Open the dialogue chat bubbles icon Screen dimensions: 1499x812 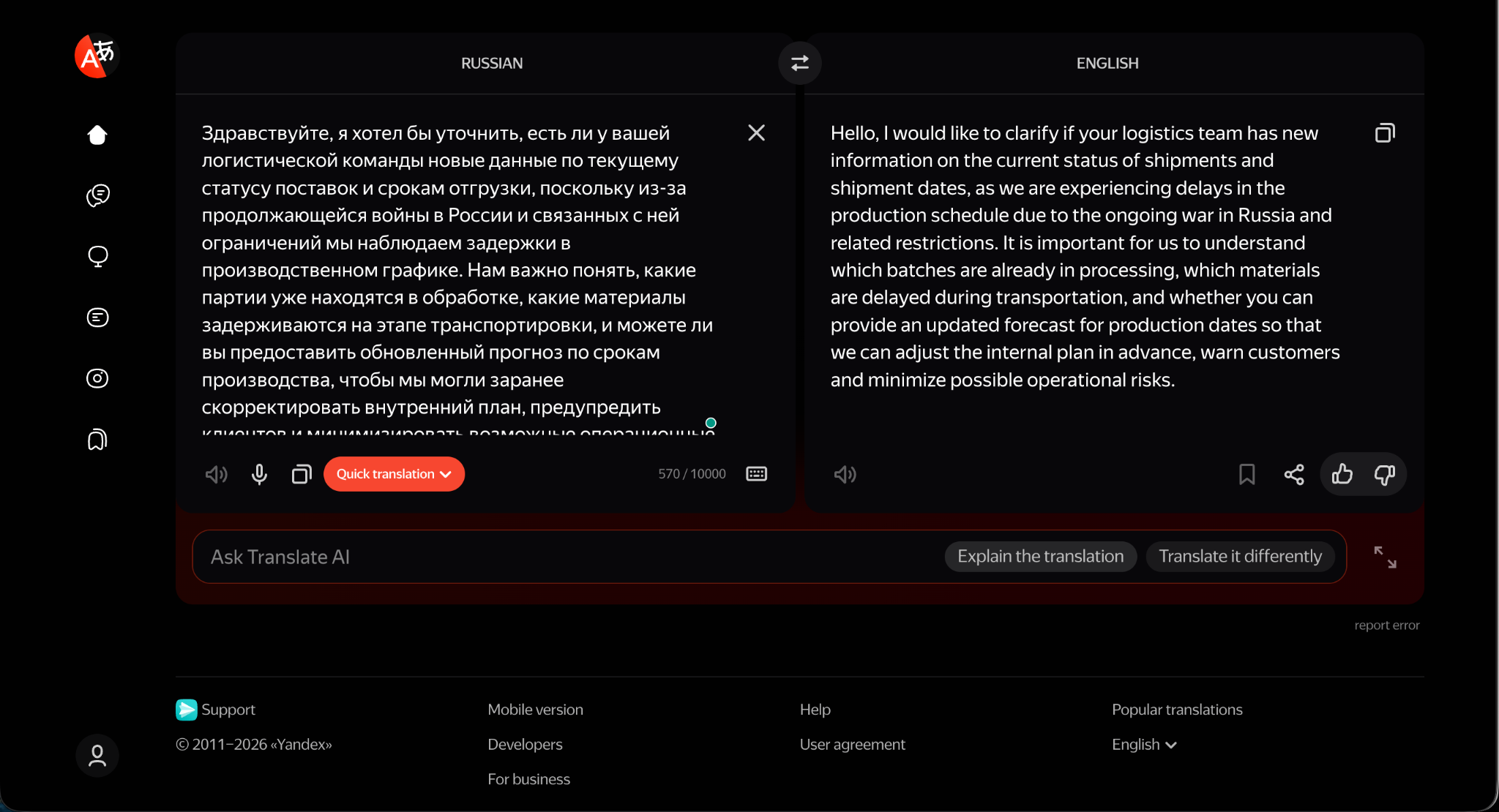click(97, 195)
